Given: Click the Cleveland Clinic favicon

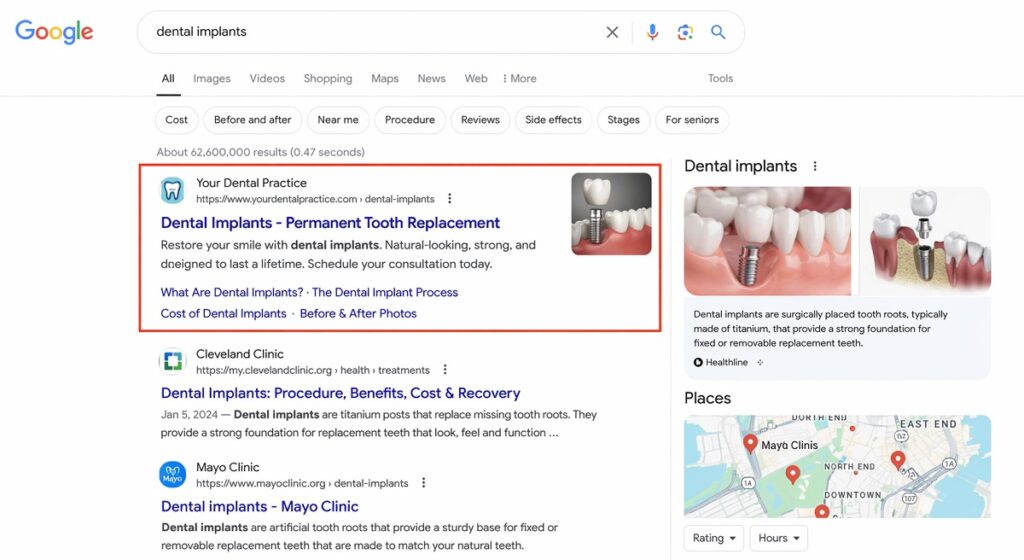Looking at the screenshot, I should pos(172,361).
